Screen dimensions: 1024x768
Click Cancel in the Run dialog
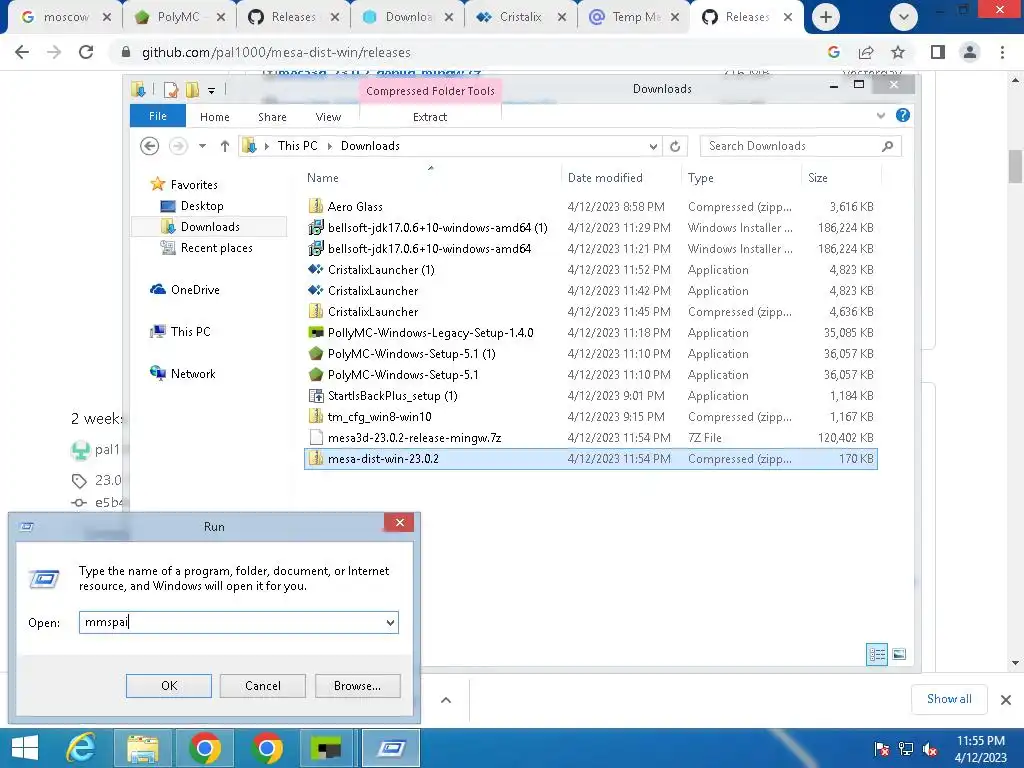[263, 686]
